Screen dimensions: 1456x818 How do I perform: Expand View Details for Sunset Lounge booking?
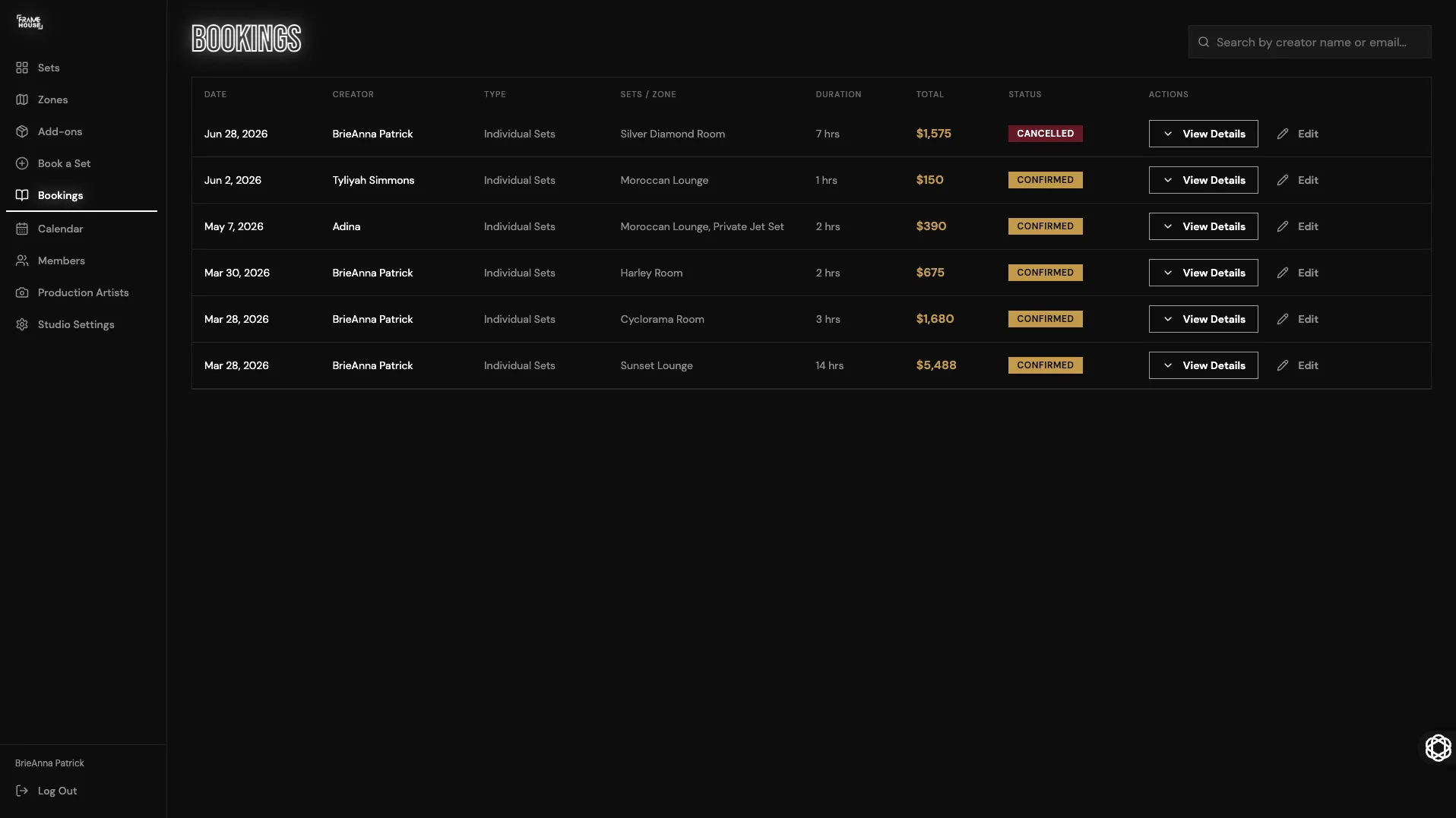tap(1203, 365)
